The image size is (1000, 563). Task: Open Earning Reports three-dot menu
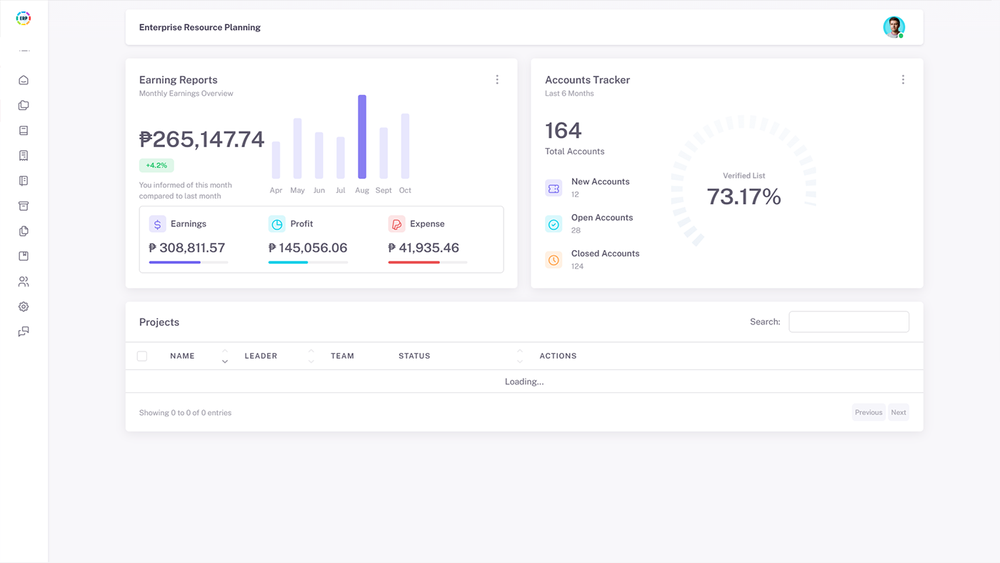click(x=497, y=80)
